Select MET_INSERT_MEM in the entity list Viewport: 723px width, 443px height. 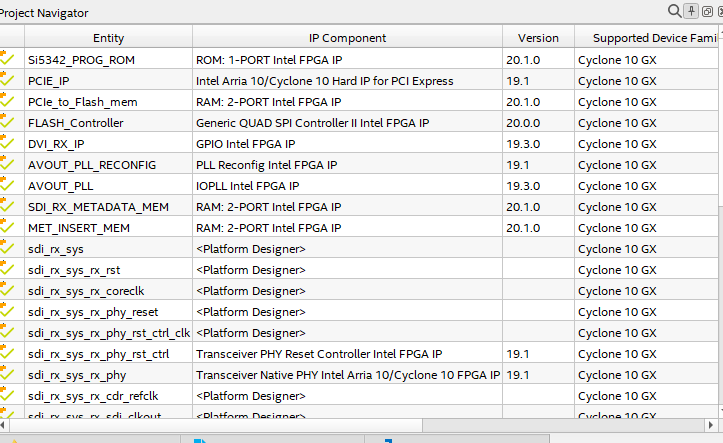click(79, 228)
